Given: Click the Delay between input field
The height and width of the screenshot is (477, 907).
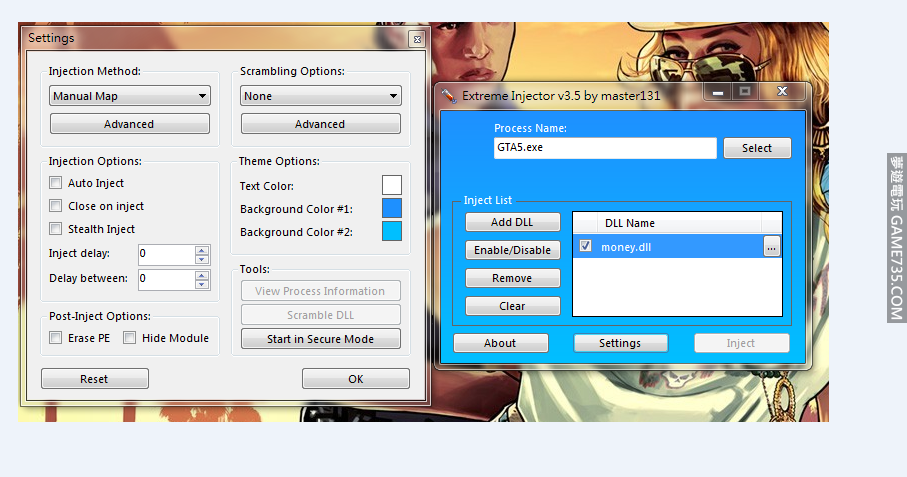Looking at the screenshot, I should click(166, 279).
